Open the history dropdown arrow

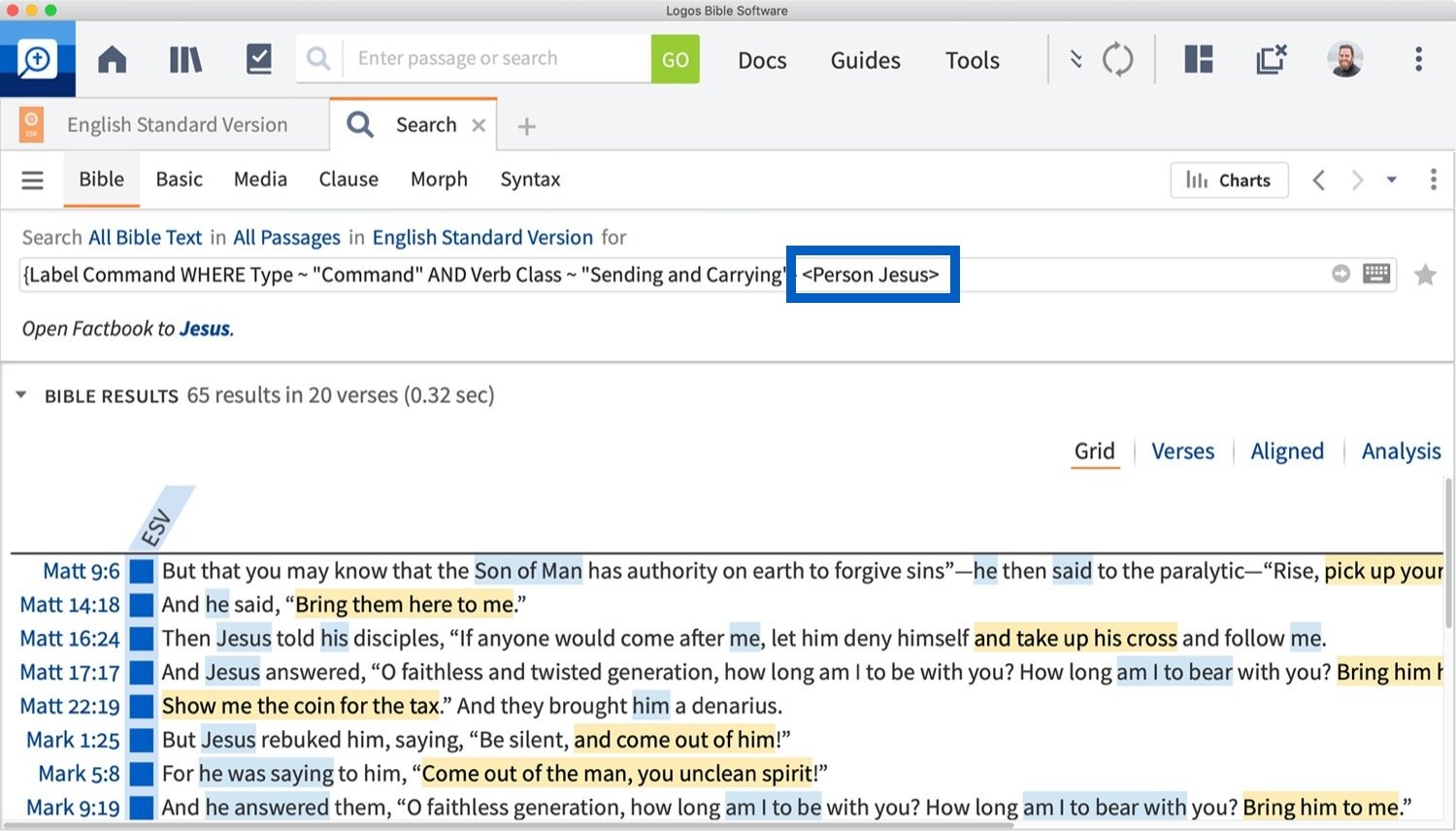[x=1392, y=181]
